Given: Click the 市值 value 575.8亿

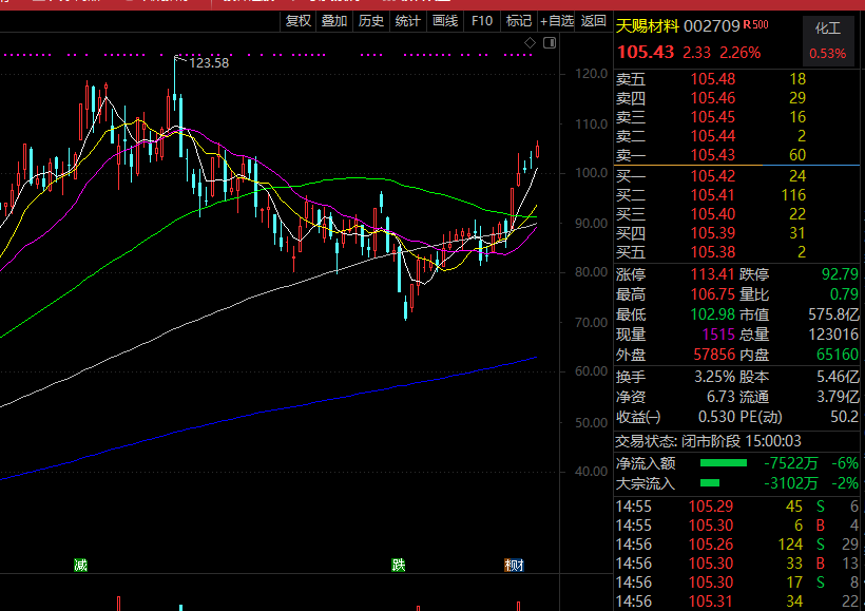Looking at the screenshot, I should 834,314.
